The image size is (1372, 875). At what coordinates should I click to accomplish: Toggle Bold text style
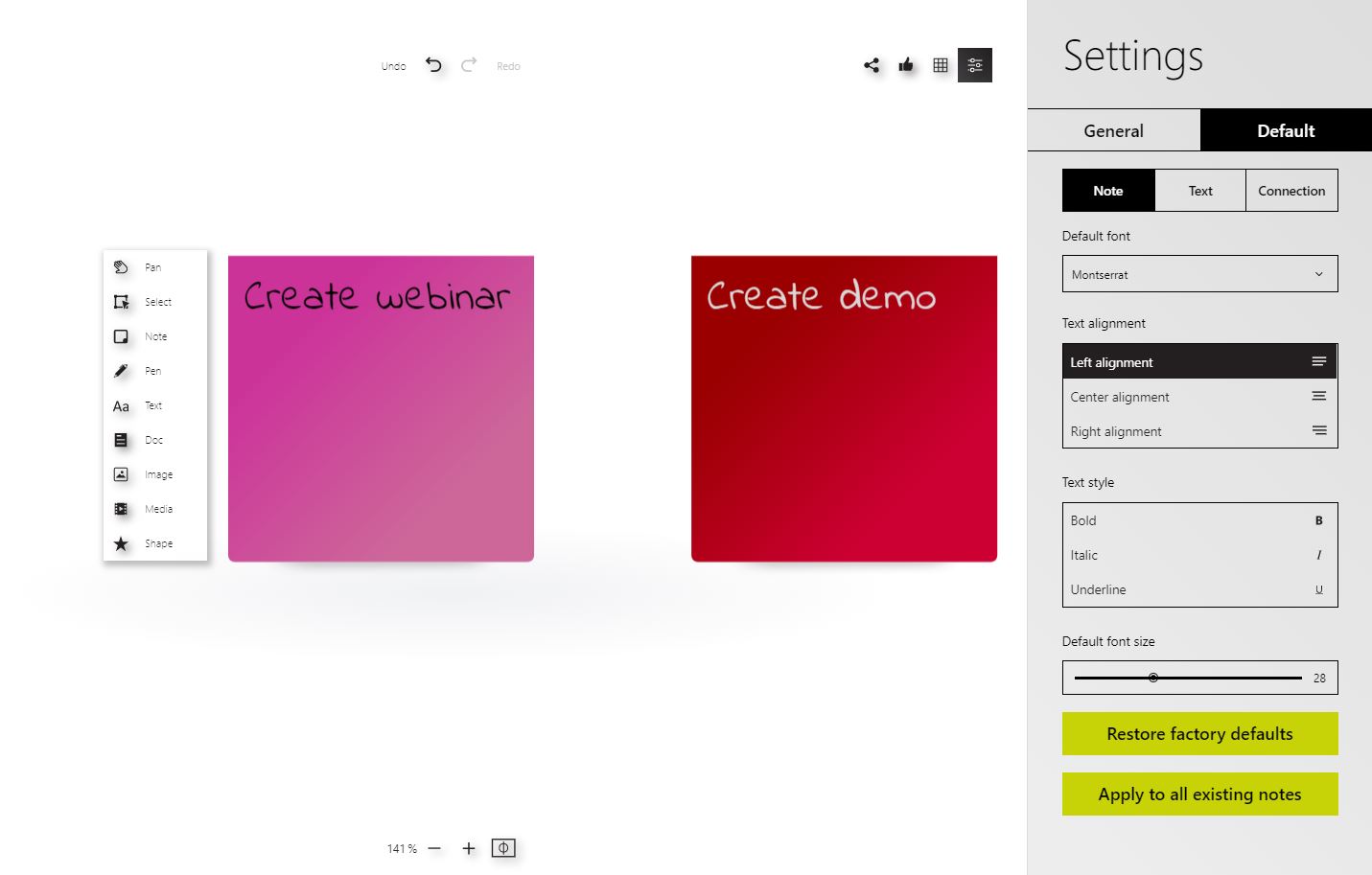tap(1199, 520)
